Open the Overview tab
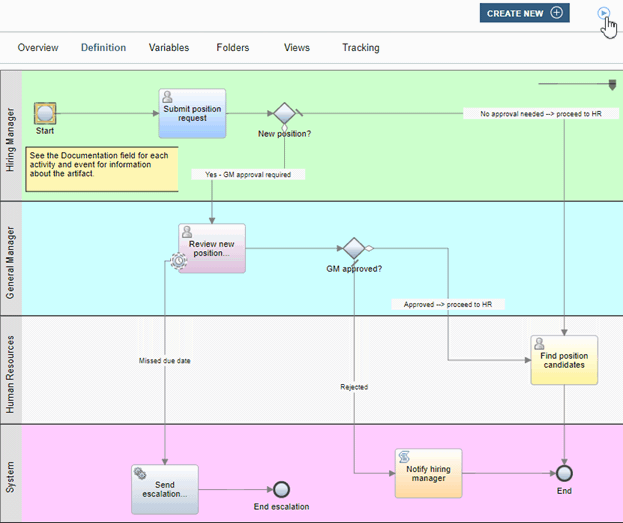The width and height of the screenshot is (623, 523). [38, 48]
